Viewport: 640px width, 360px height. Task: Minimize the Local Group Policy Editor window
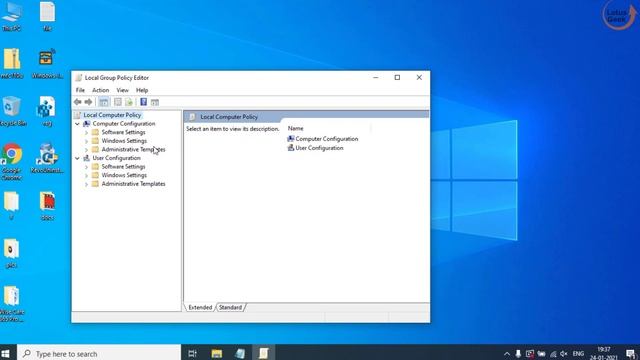click(x=376, y=78)
